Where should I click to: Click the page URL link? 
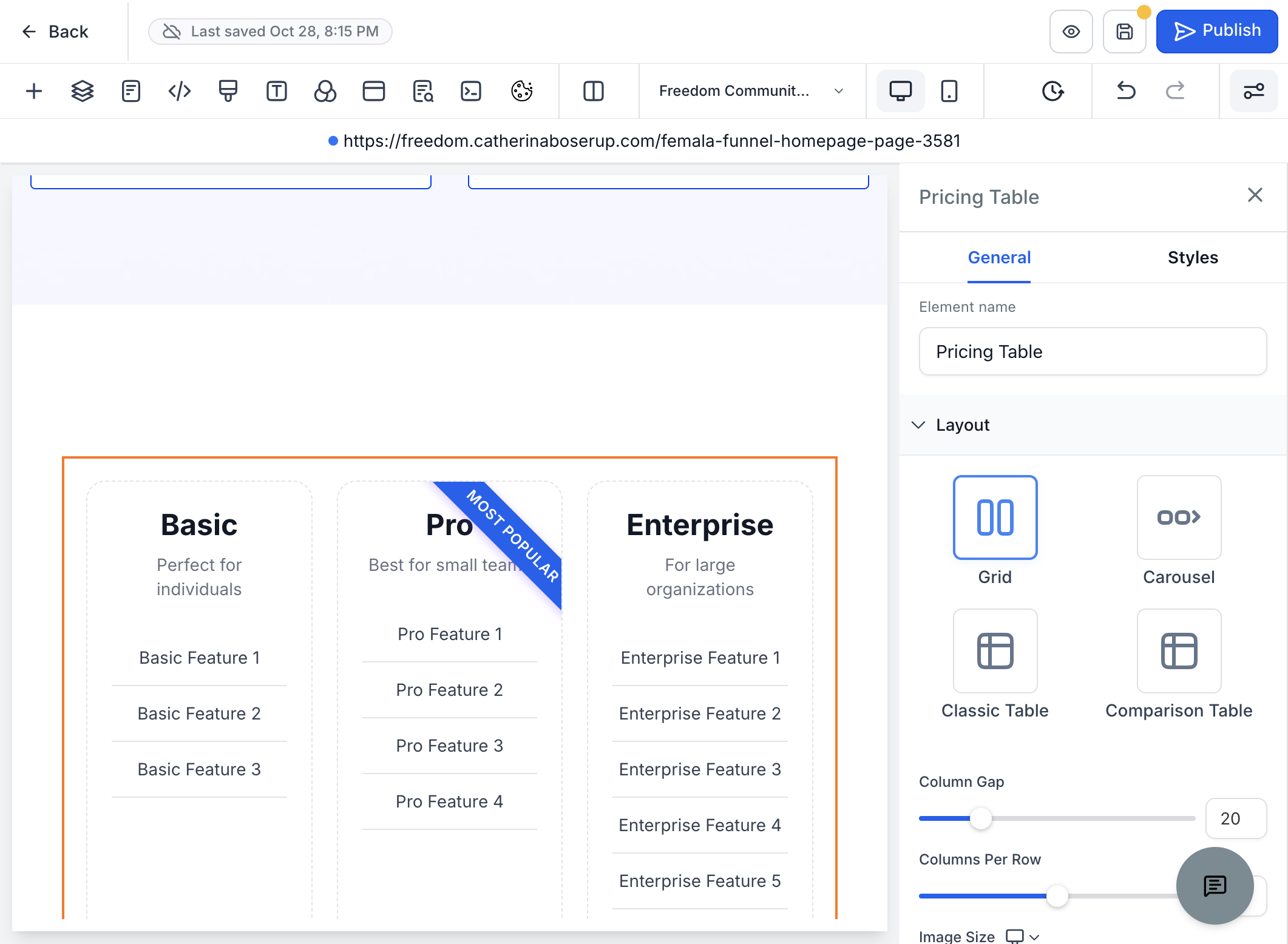[x=652, y=141]
